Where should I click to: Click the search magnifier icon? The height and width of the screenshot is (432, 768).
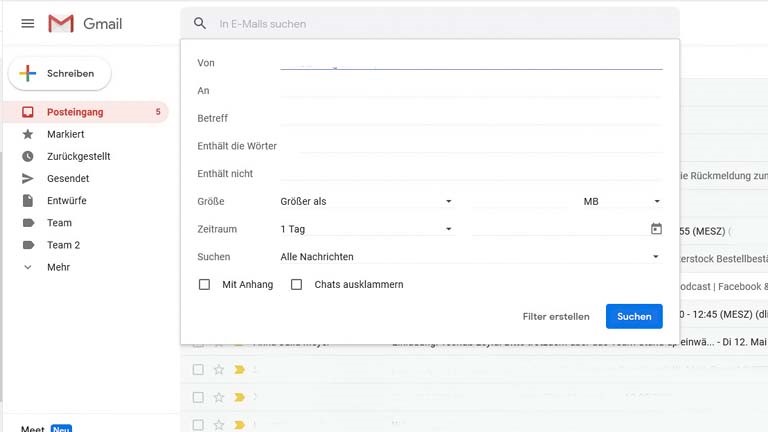click(200, 23)
